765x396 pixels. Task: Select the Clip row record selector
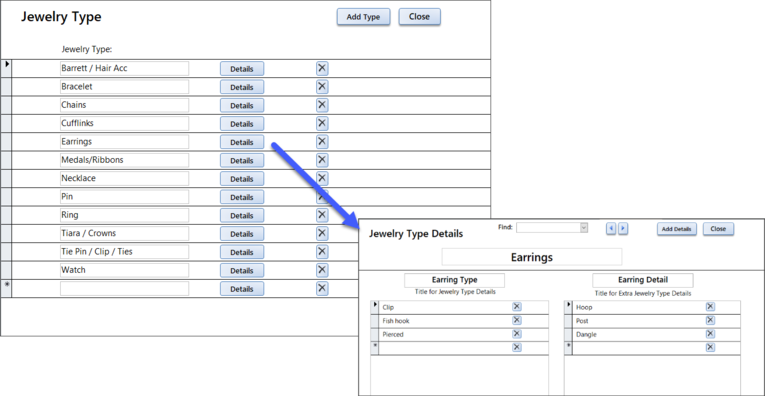pos(375,307)
